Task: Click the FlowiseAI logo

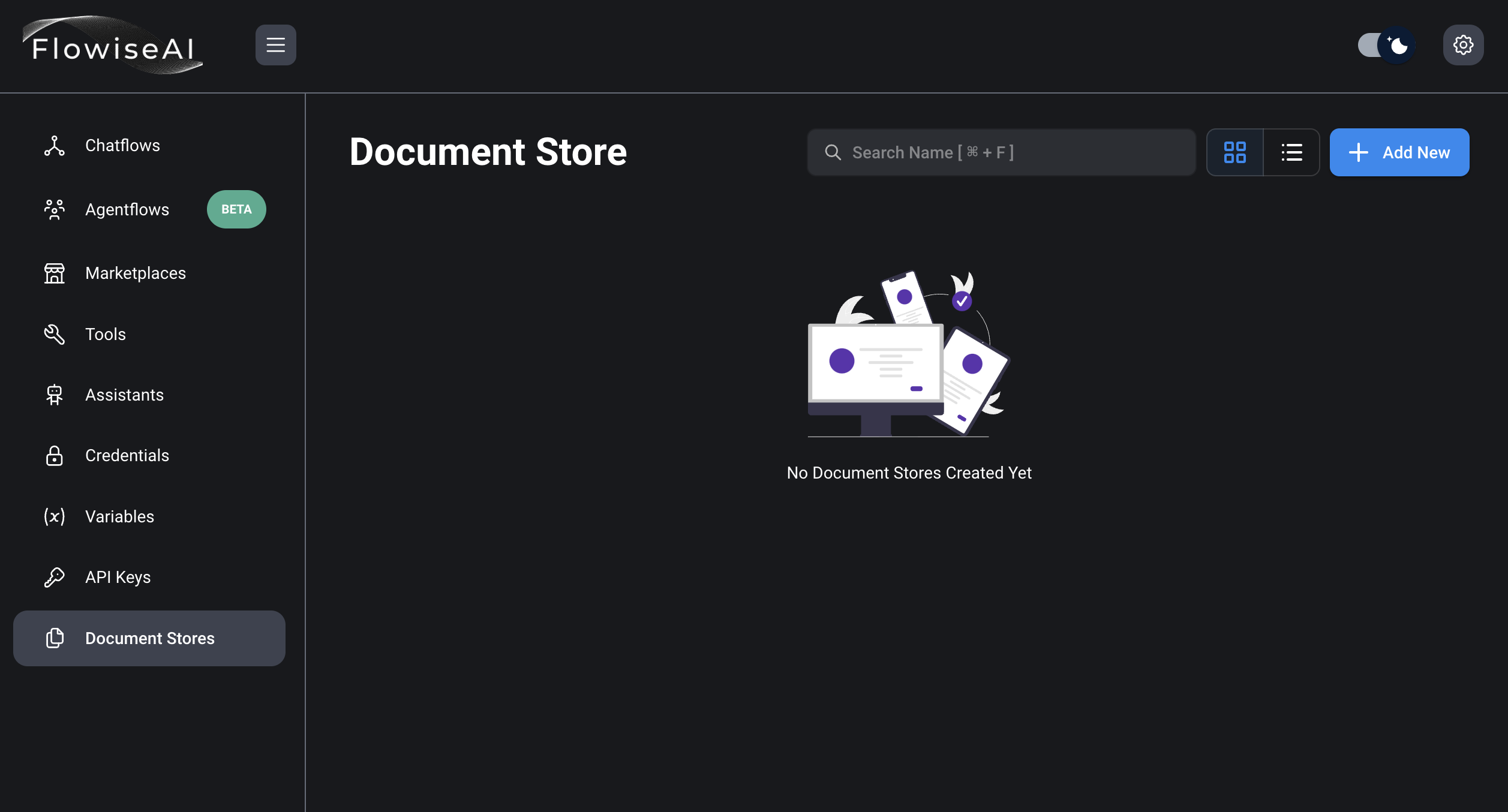Action: tap(113, 46)
